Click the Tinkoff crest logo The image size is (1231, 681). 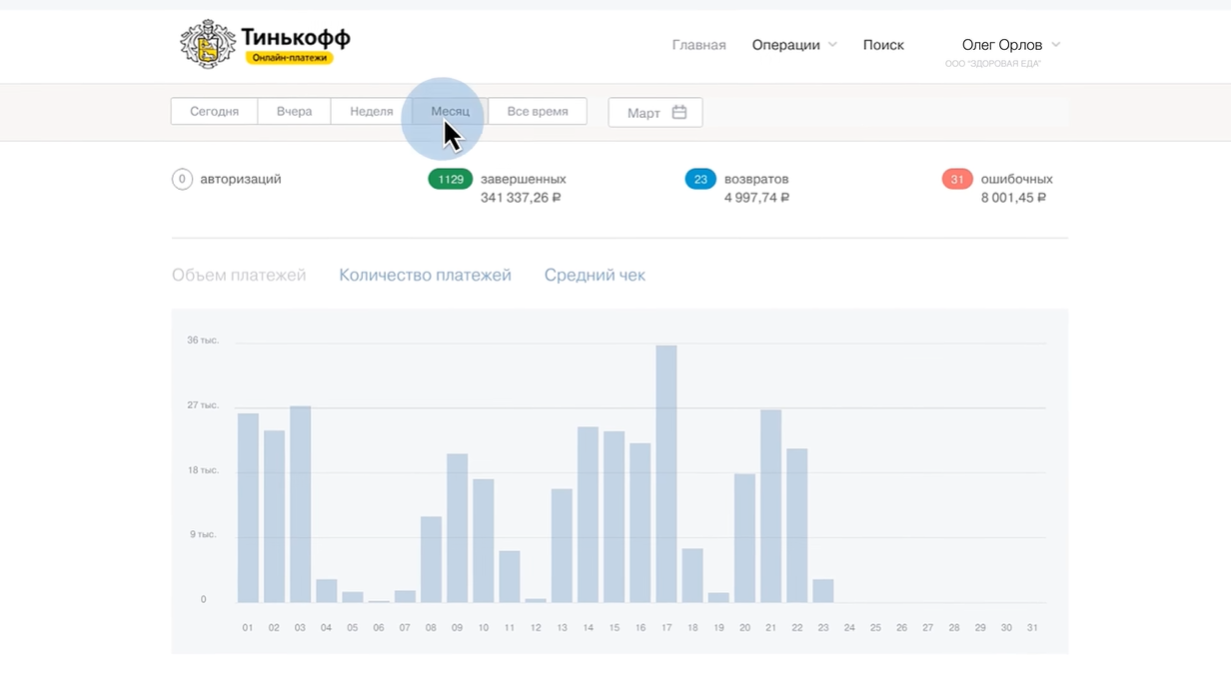(207, 44)
